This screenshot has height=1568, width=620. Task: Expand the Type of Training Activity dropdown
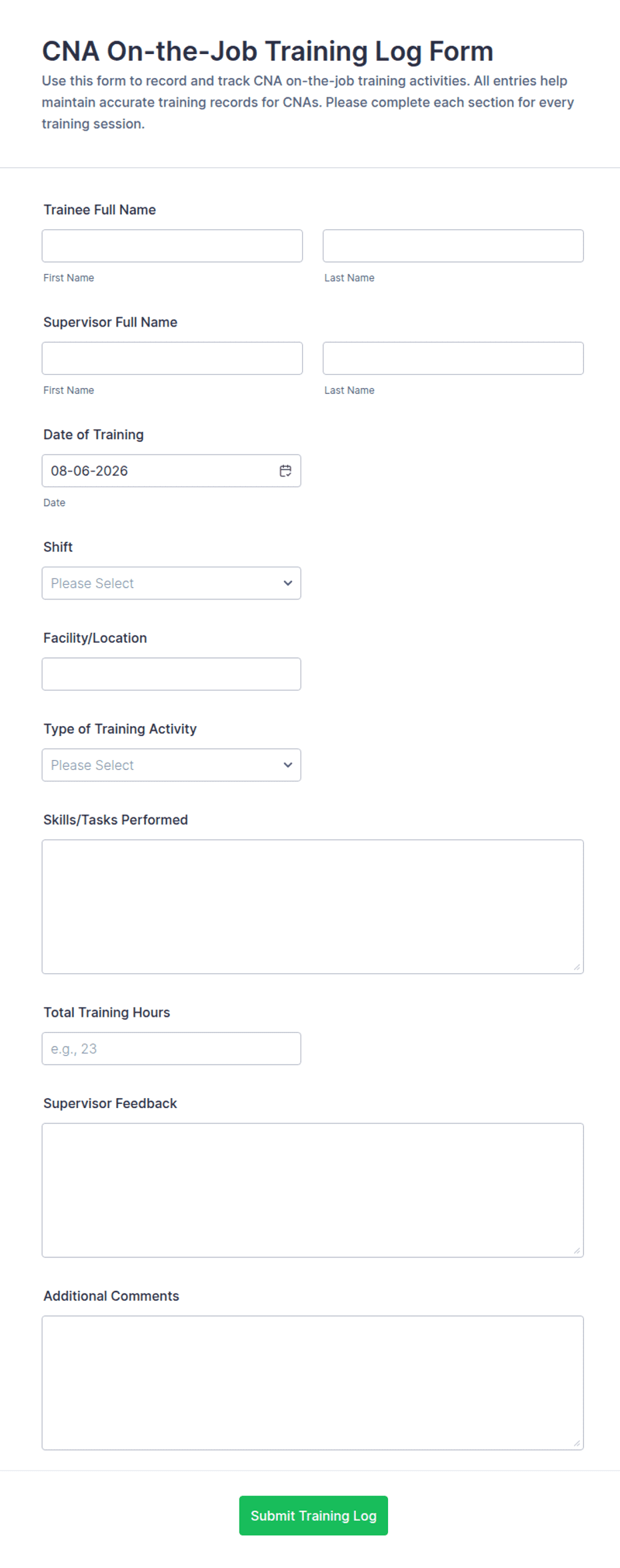click(x=171, y=765)
